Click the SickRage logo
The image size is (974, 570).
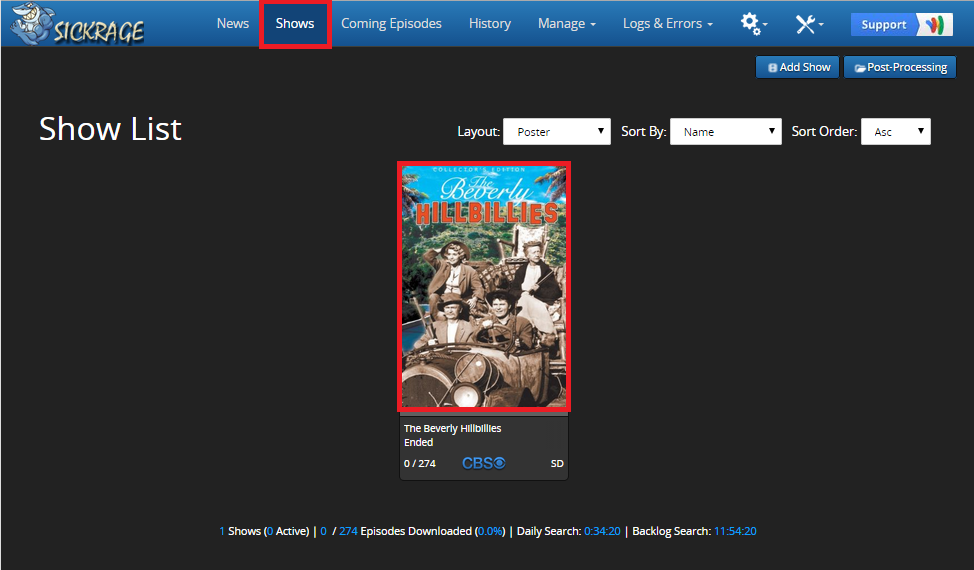click(78, 24)
